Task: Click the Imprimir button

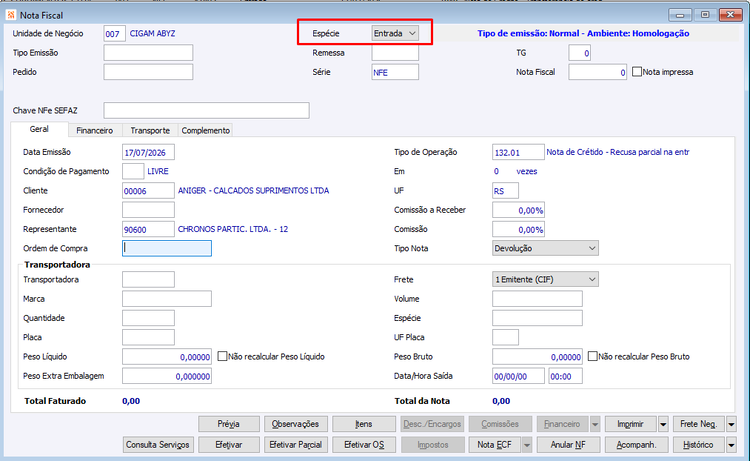Action: point(631,424)
